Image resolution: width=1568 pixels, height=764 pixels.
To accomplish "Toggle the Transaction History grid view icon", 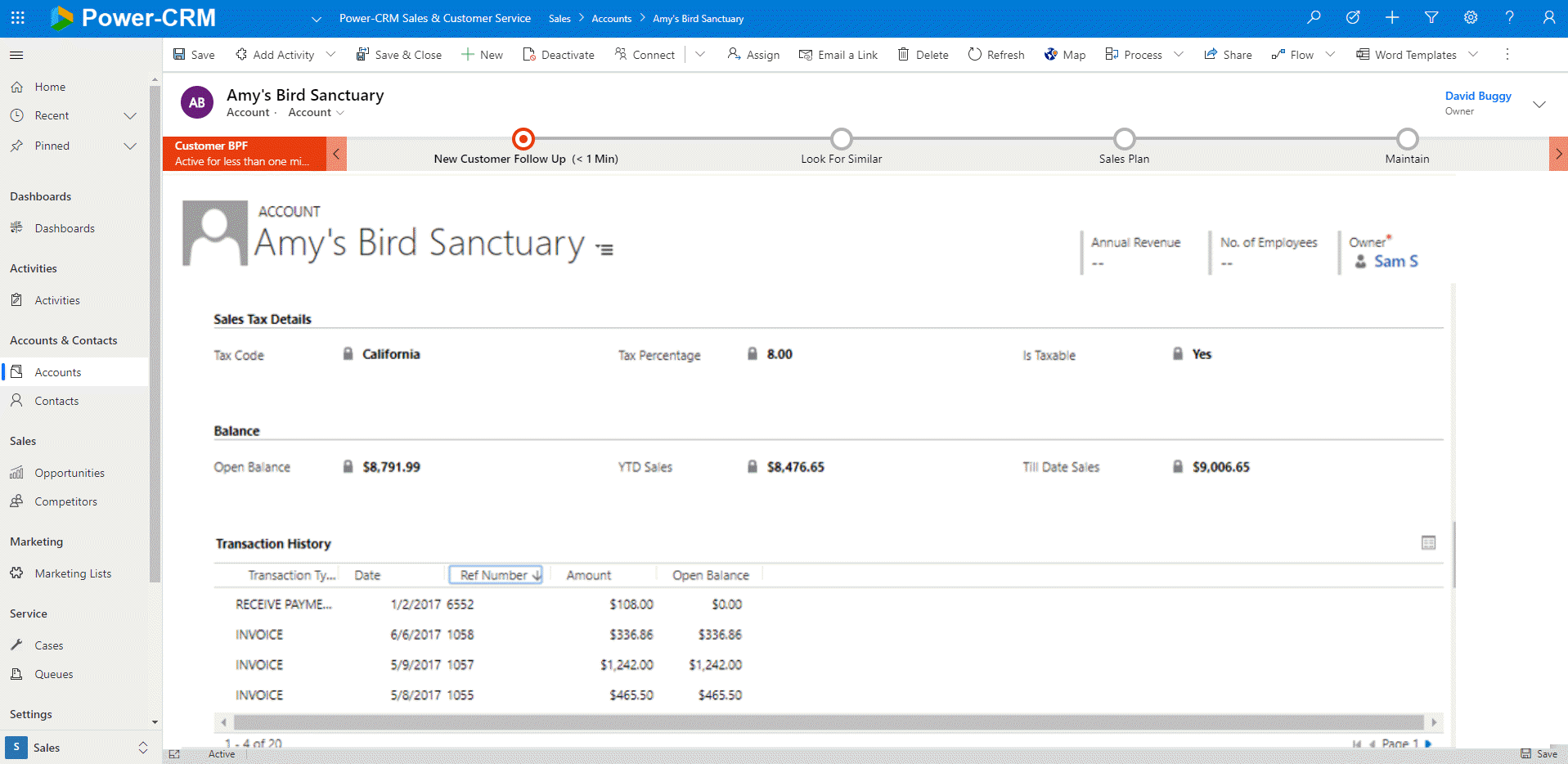I will point(1428,543).
